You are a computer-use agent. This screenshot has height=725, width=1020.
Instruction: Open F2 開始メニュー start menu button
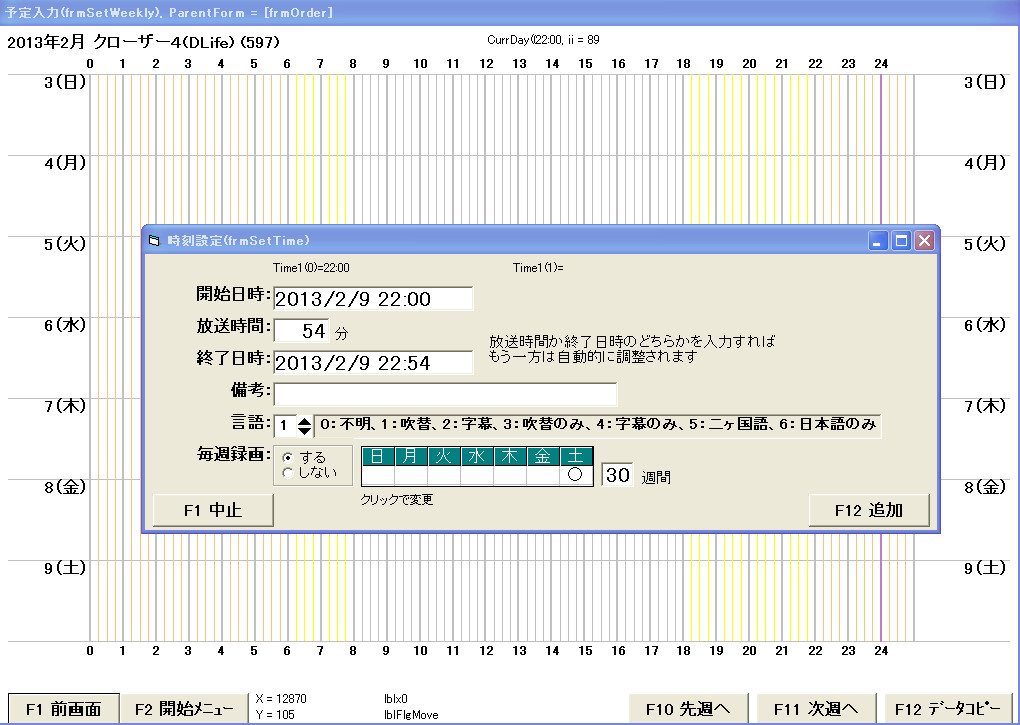[183, 709]
